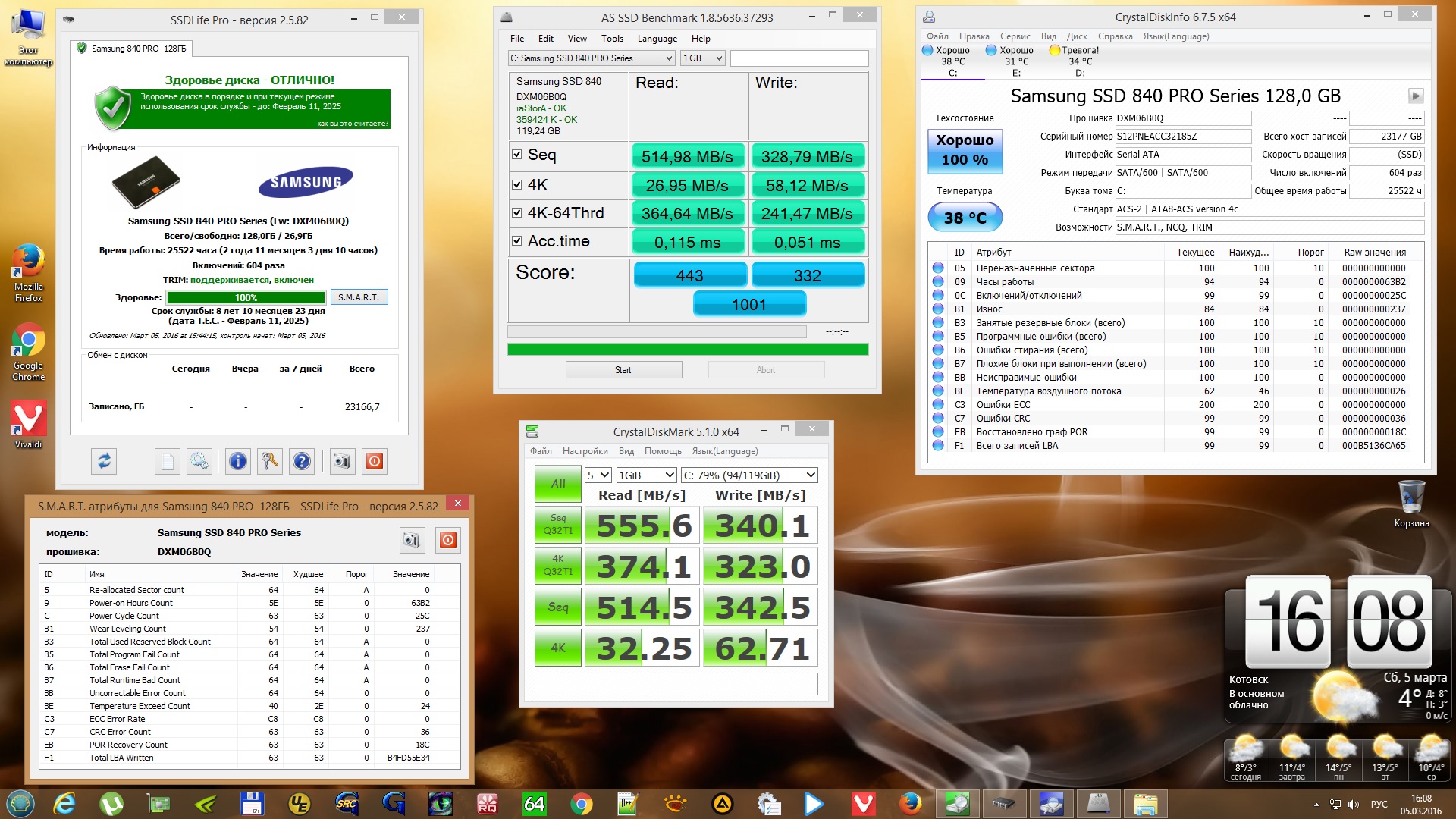Screen dimensions: 1456x819
Task: Click the red power exit icon
Action: tap(375, 461)
